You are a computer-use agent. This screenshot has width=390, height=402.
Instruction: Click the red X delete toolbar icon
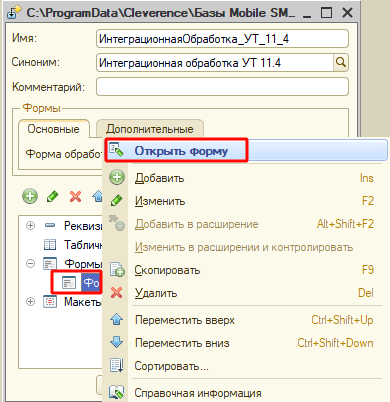[x=76, y=196]
